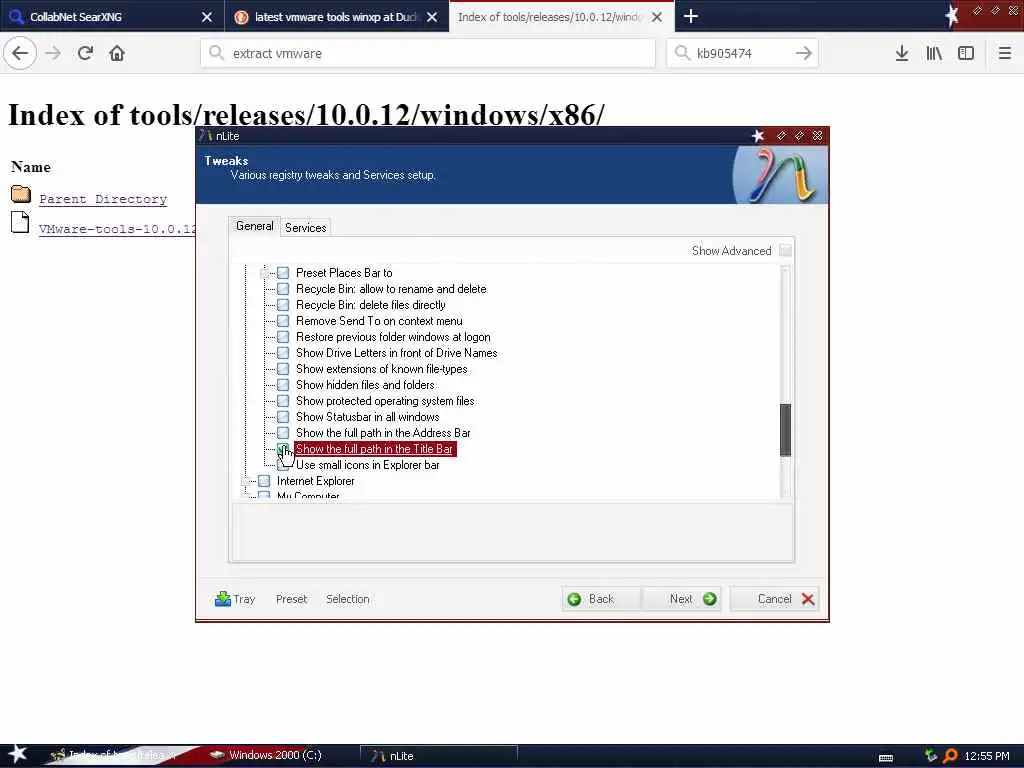Go back using browser back arrow

coord(20,53)
